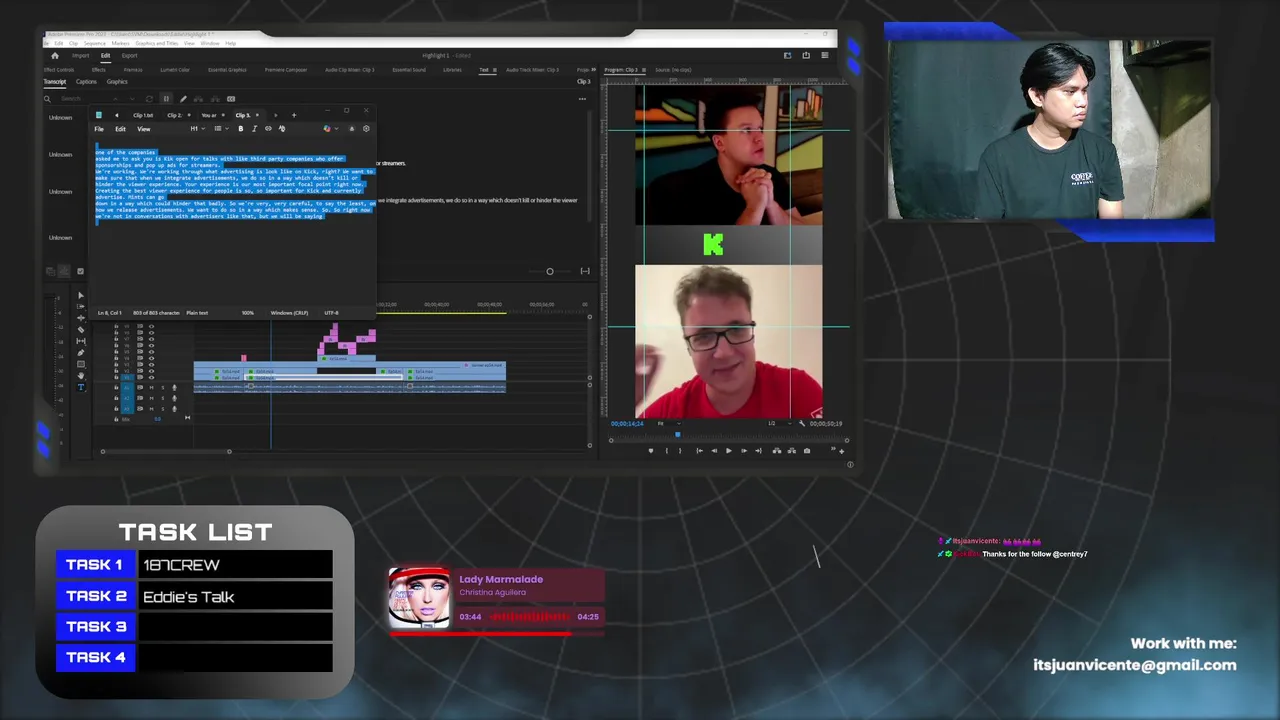
Task: Click Go to Out point button
Action: point(758,451)
